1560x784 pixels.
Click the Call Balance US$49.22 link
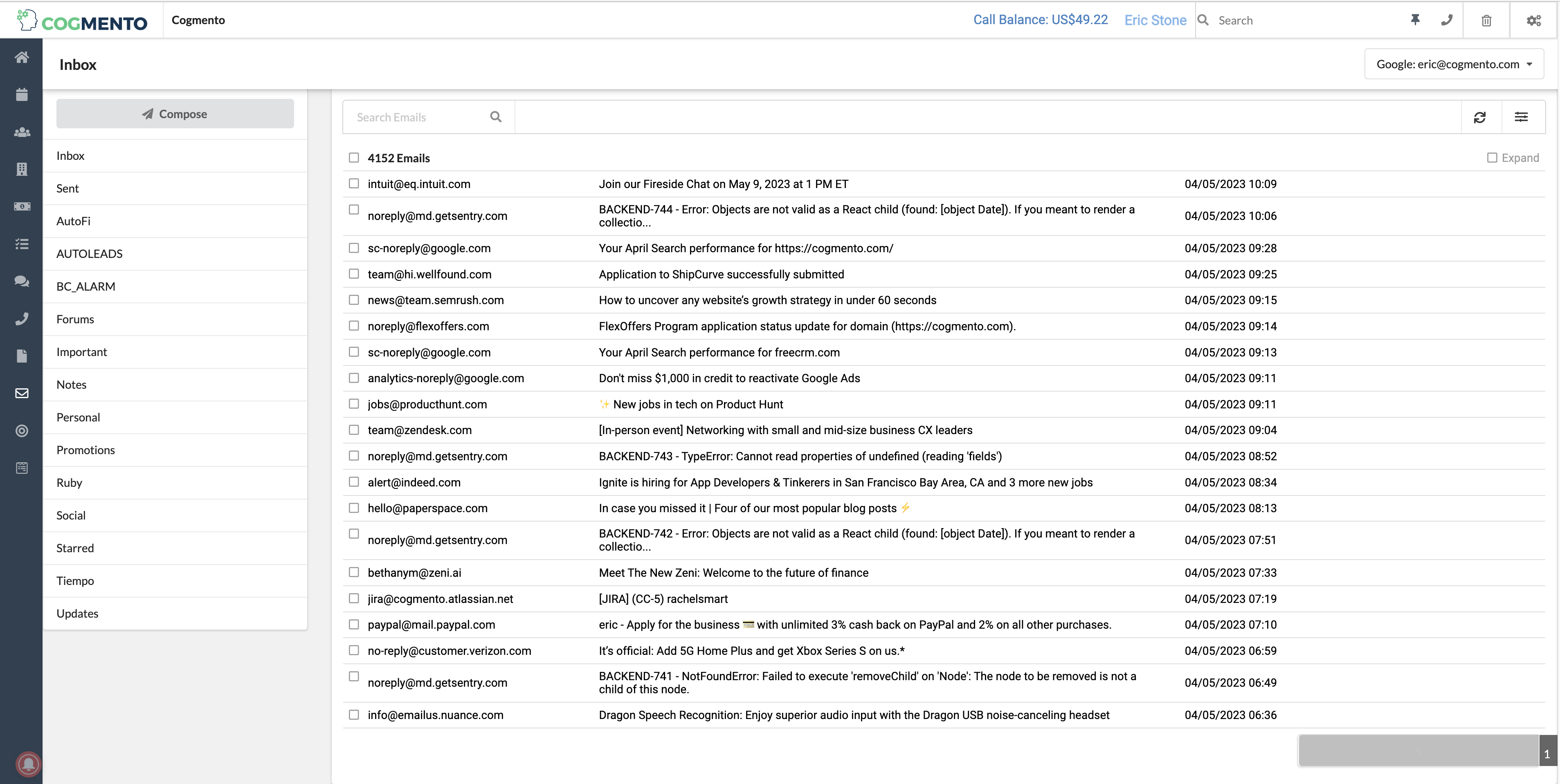pyautogui.click(x=1041, y=19)
